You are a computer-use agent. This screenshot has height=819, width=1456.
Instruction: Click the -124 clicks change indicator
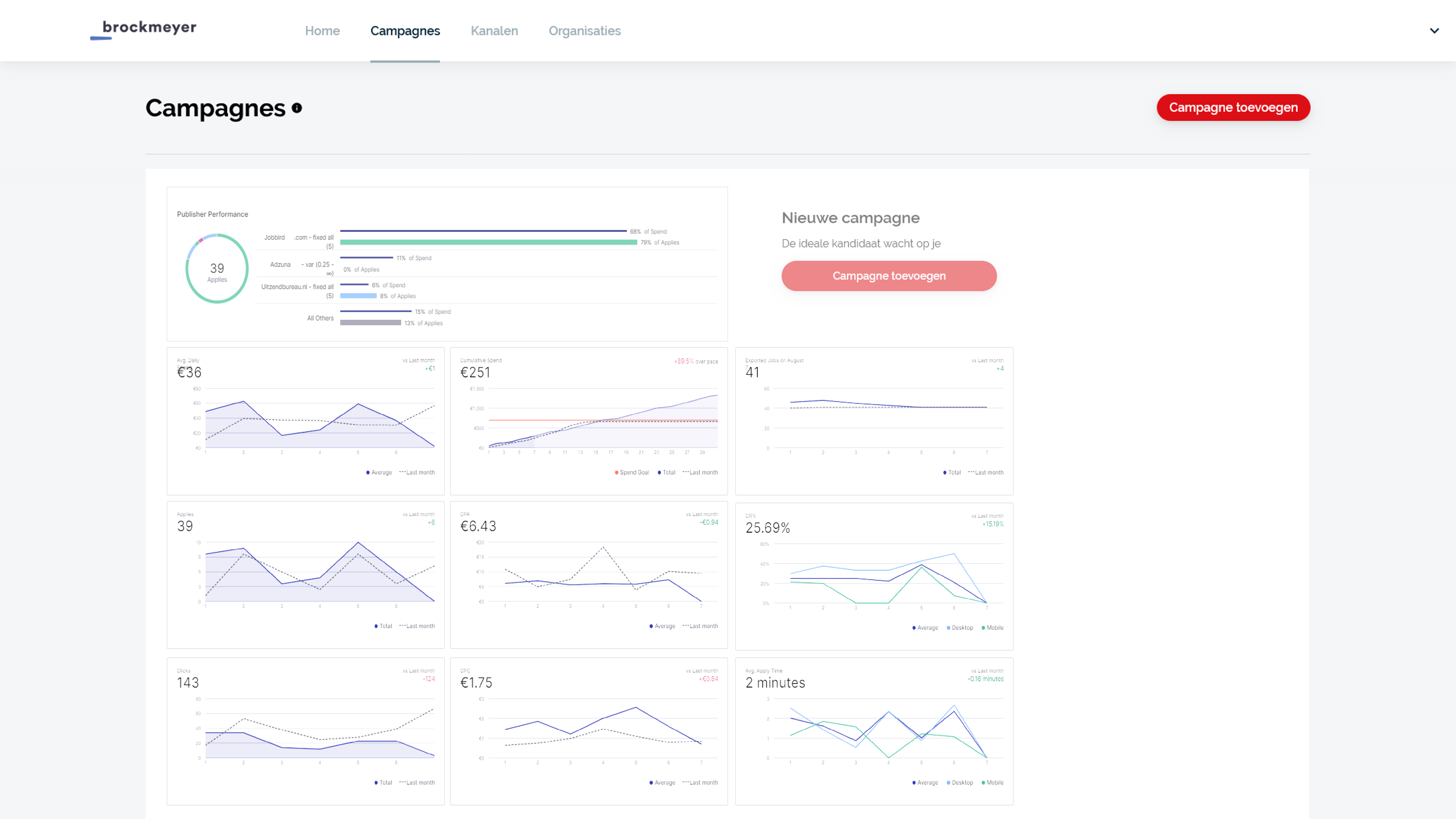(x=429, y=679)
